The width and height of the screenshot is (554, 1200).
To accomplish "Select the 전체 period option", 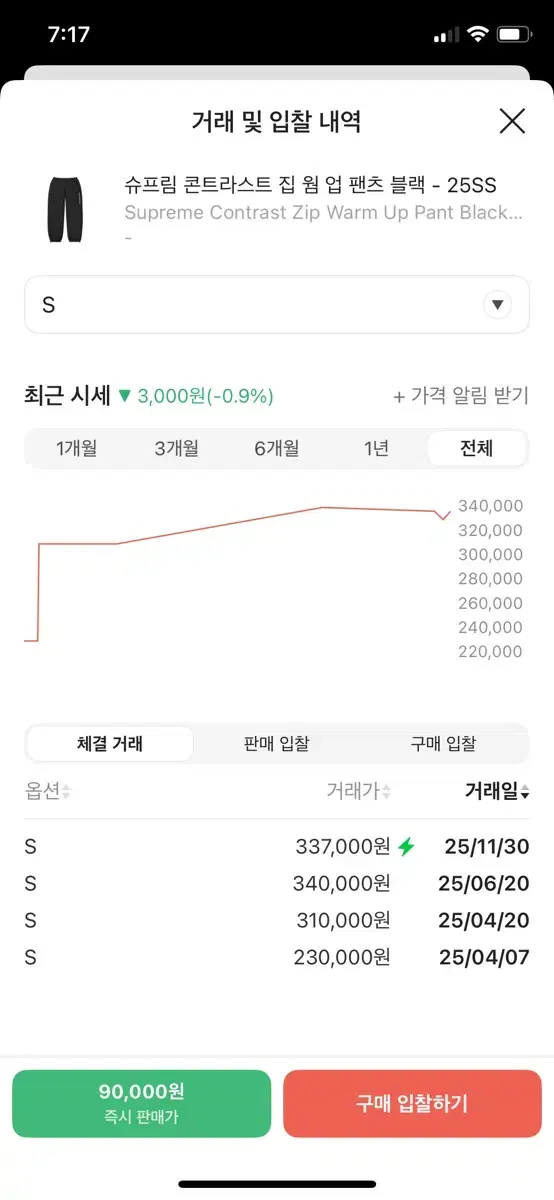I will [476, 448].
